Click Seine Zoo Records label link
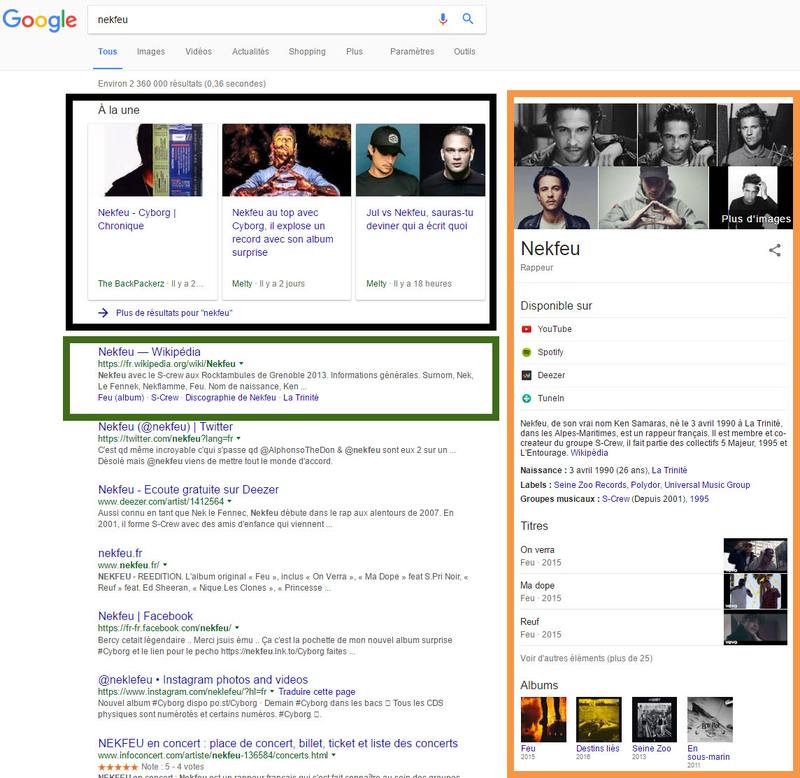 pos(590,485)
